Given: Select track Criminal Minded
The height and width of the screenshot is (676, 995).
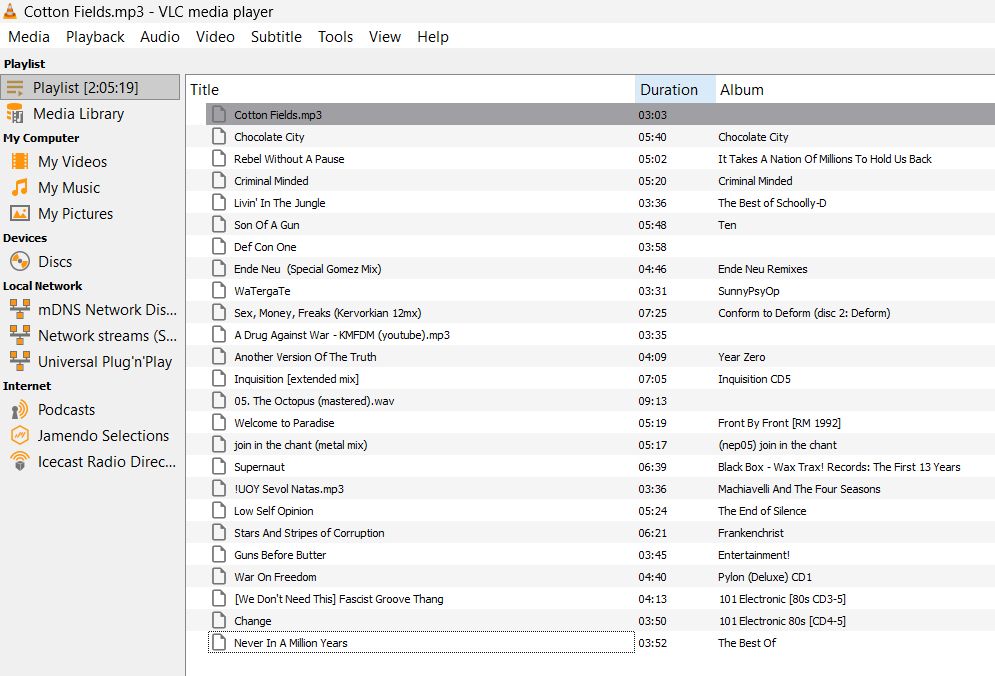Looking at the screenshot, I should coord(271,181).
